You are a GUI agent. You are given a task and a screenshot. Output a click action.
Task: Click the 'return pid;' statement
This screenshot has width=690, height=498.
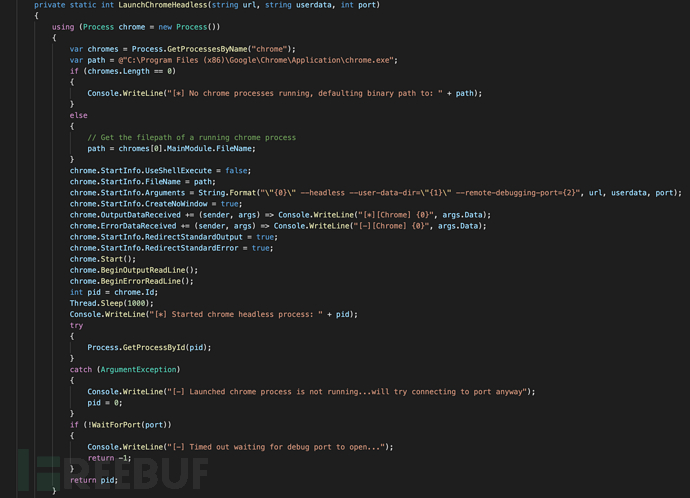(x=94, y=480)
